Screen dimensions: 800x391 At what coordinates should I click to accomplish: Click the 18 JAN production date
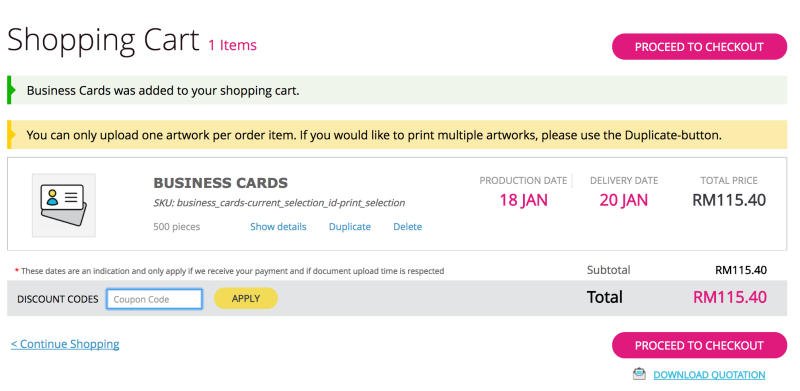pyautogui.click(x=523, y=200)
